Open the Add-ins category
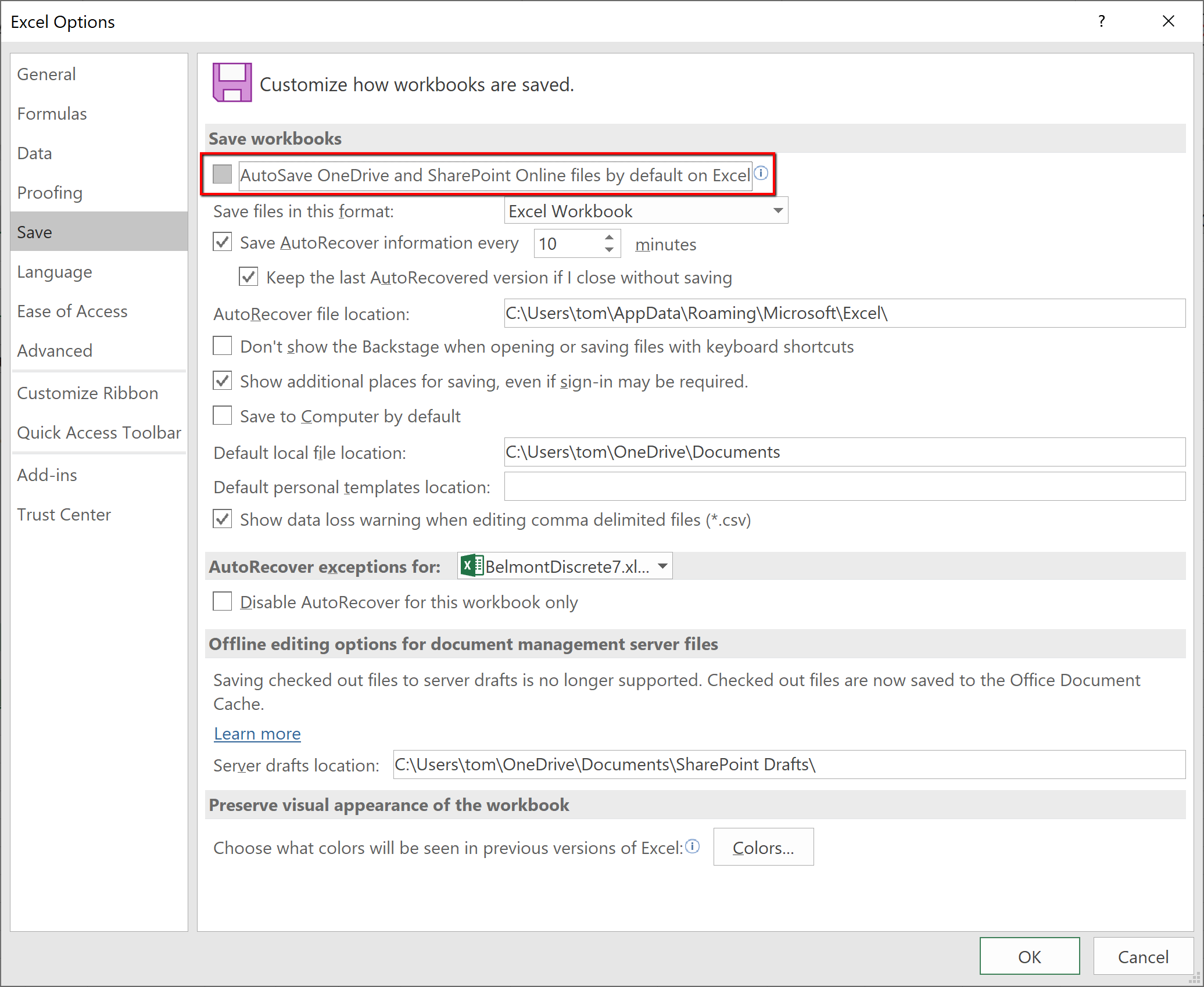 point(99,475)
